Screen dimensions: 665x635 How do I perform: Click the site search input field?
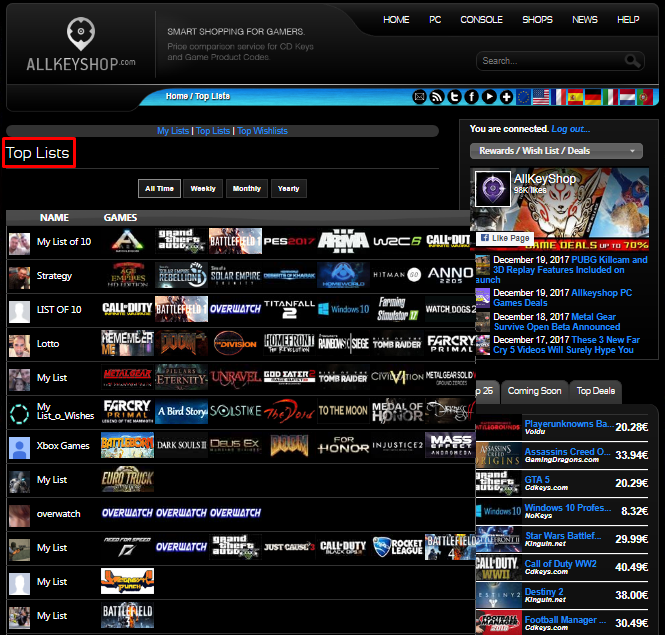click(x=550, y=61)
